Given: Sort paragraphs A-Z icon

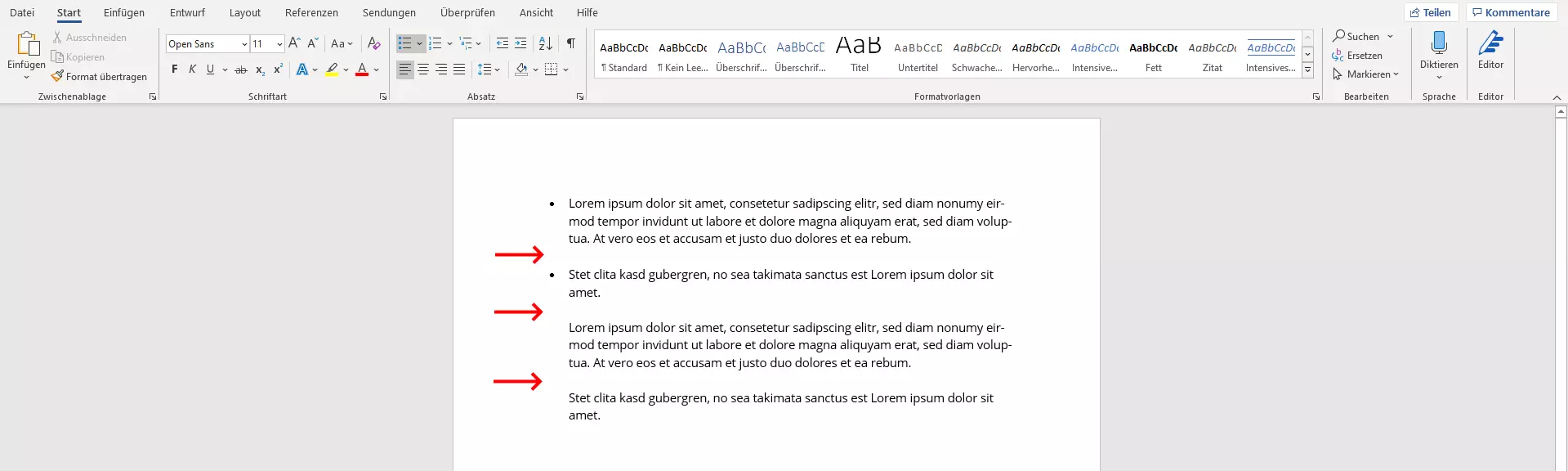Looking at the screenshot, I should (546, 43).
